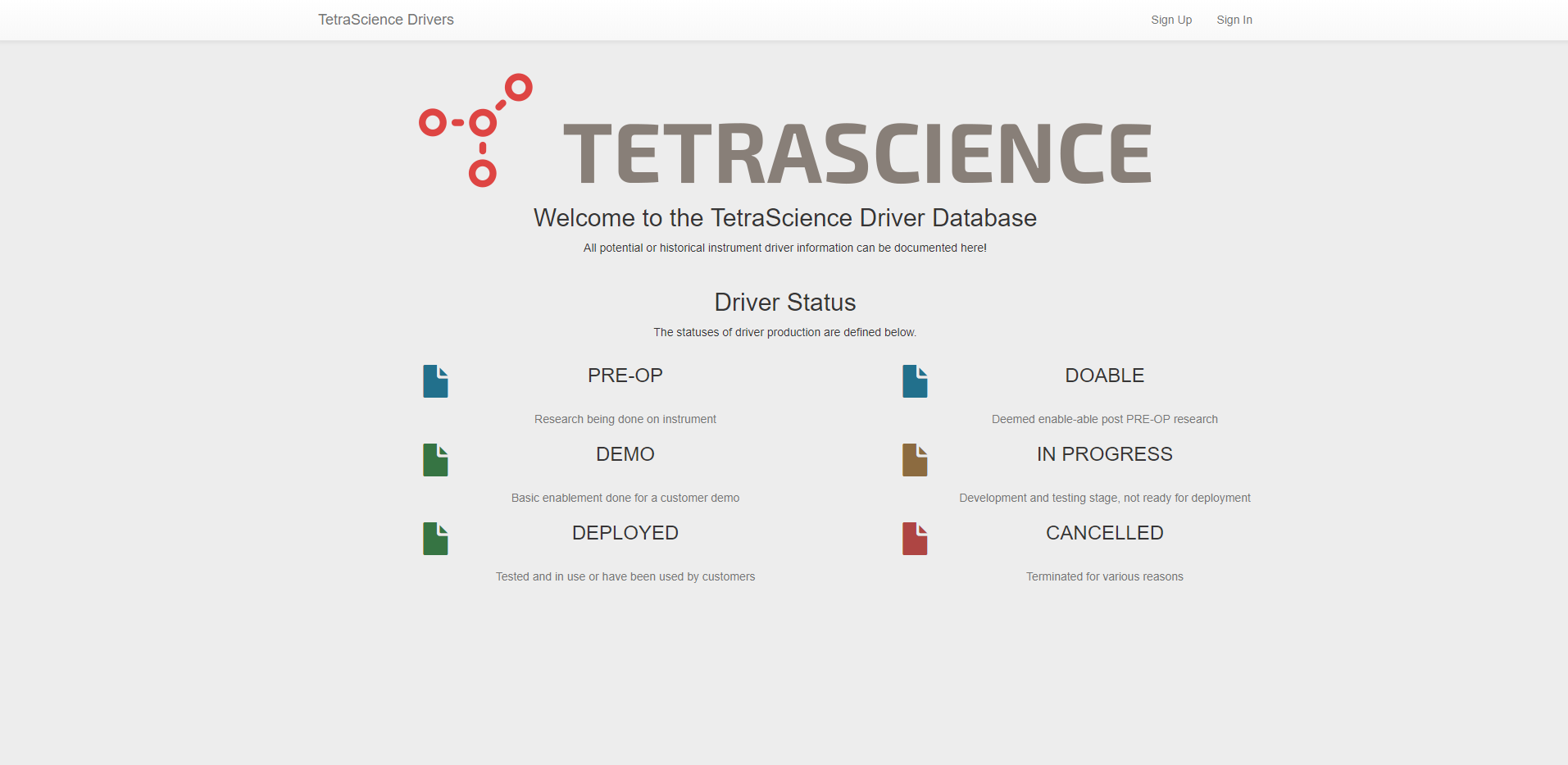This screenshot has width=1568, height=765.
Task: Click the green DEPLOYED file icon
Action: (435, 539)
